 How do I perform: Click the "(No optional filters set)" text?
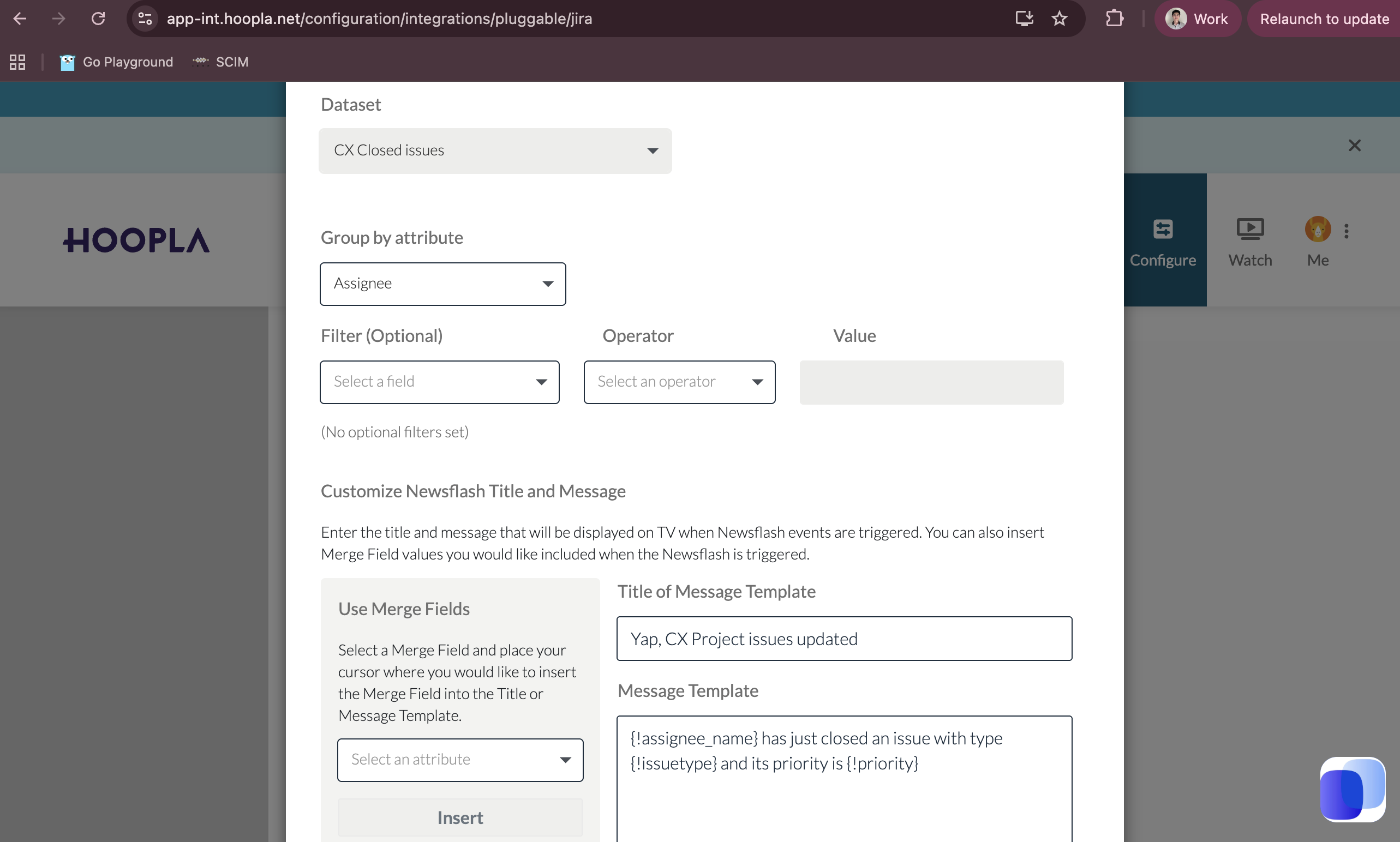coord(394,432)
